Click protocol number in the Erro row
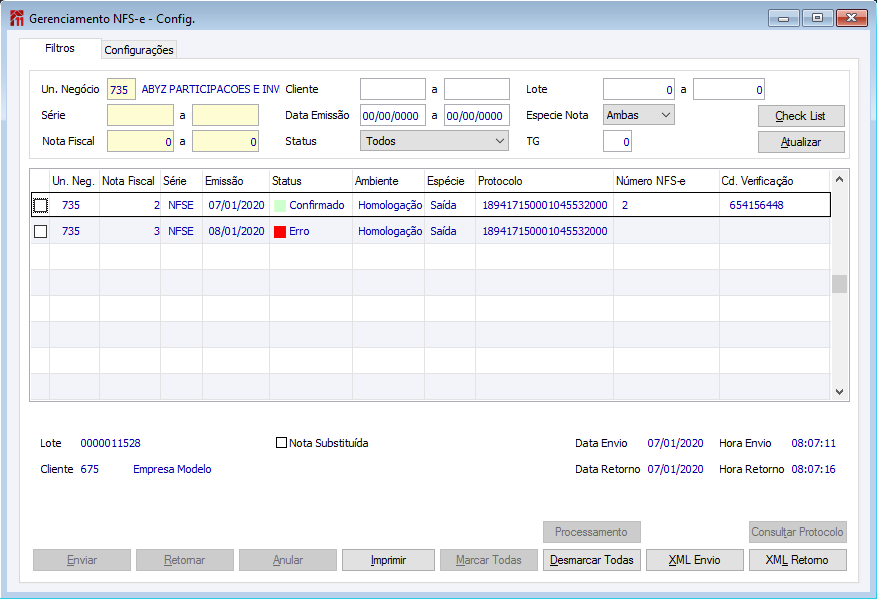 tap(545, 231)
